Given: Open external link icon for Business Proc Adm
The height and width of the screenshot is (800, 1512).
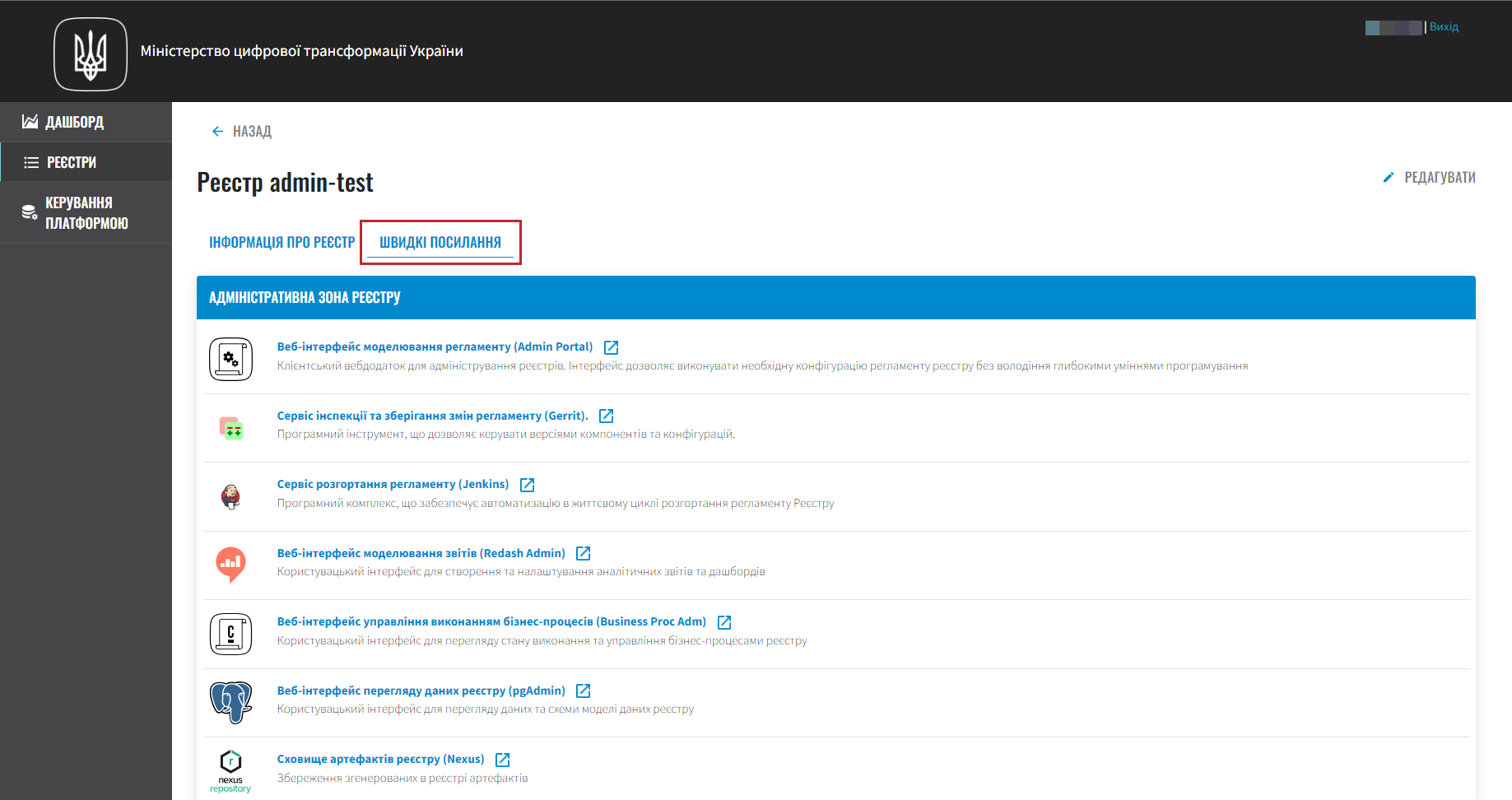Looking at the screenshot, I should click(724, 622).
